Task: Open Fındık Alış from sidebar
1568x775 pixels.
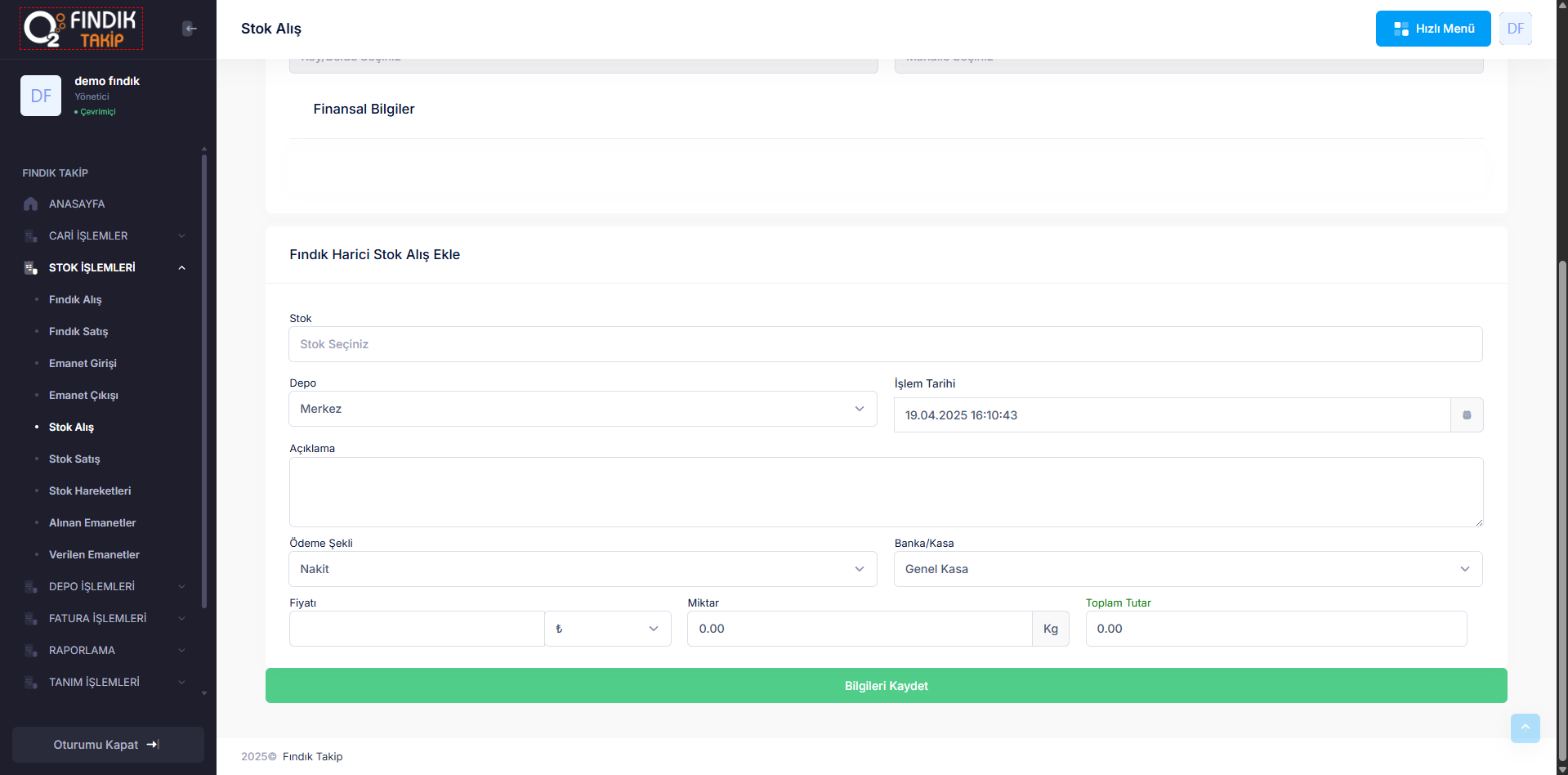Action: pos(75,299)
